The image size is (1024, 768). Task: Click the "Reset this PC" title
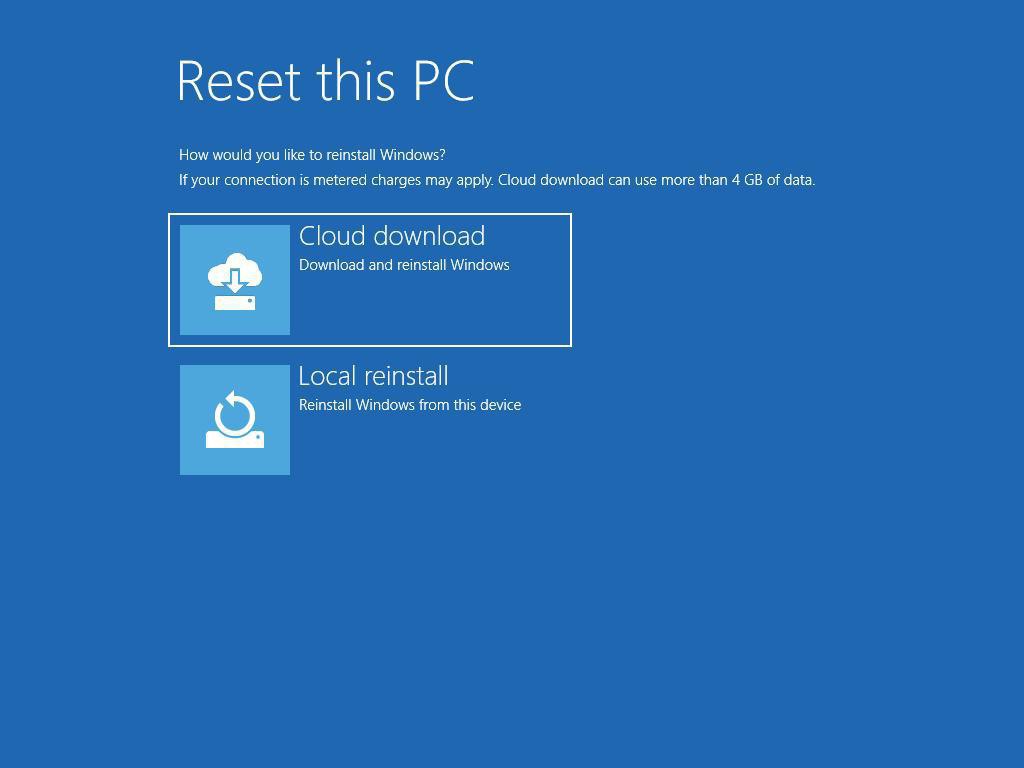coord(325,81)
